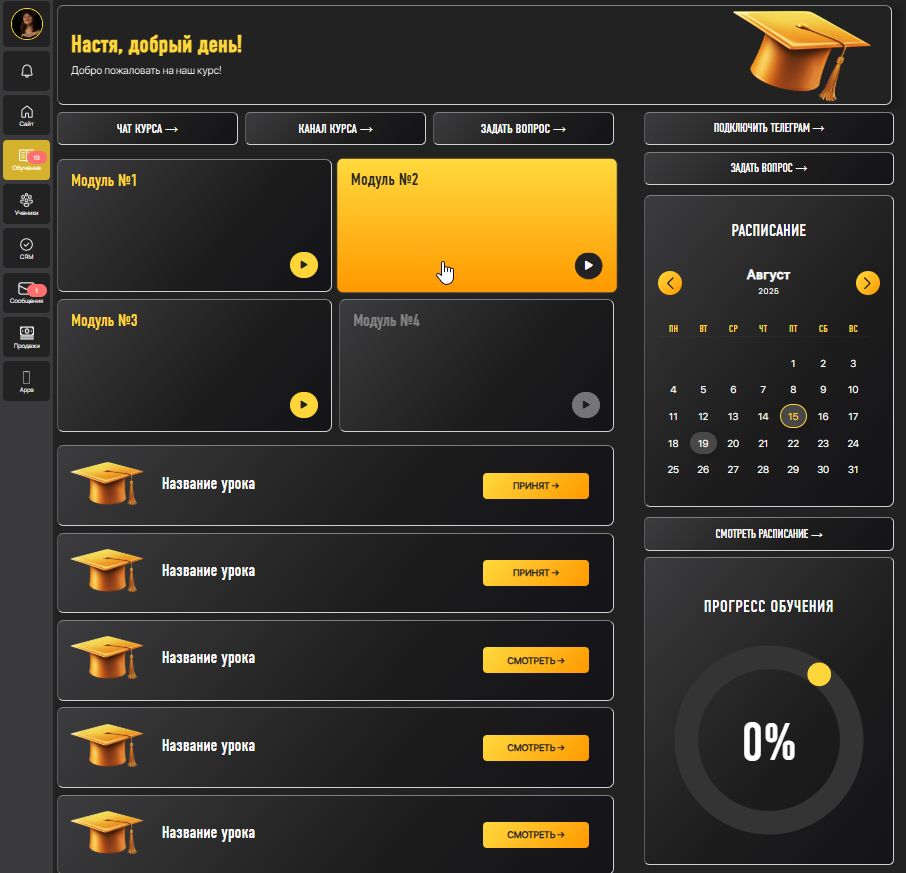906x873 pixels.
Task: Go to previous month in calendar
Action: pos(670,283)
